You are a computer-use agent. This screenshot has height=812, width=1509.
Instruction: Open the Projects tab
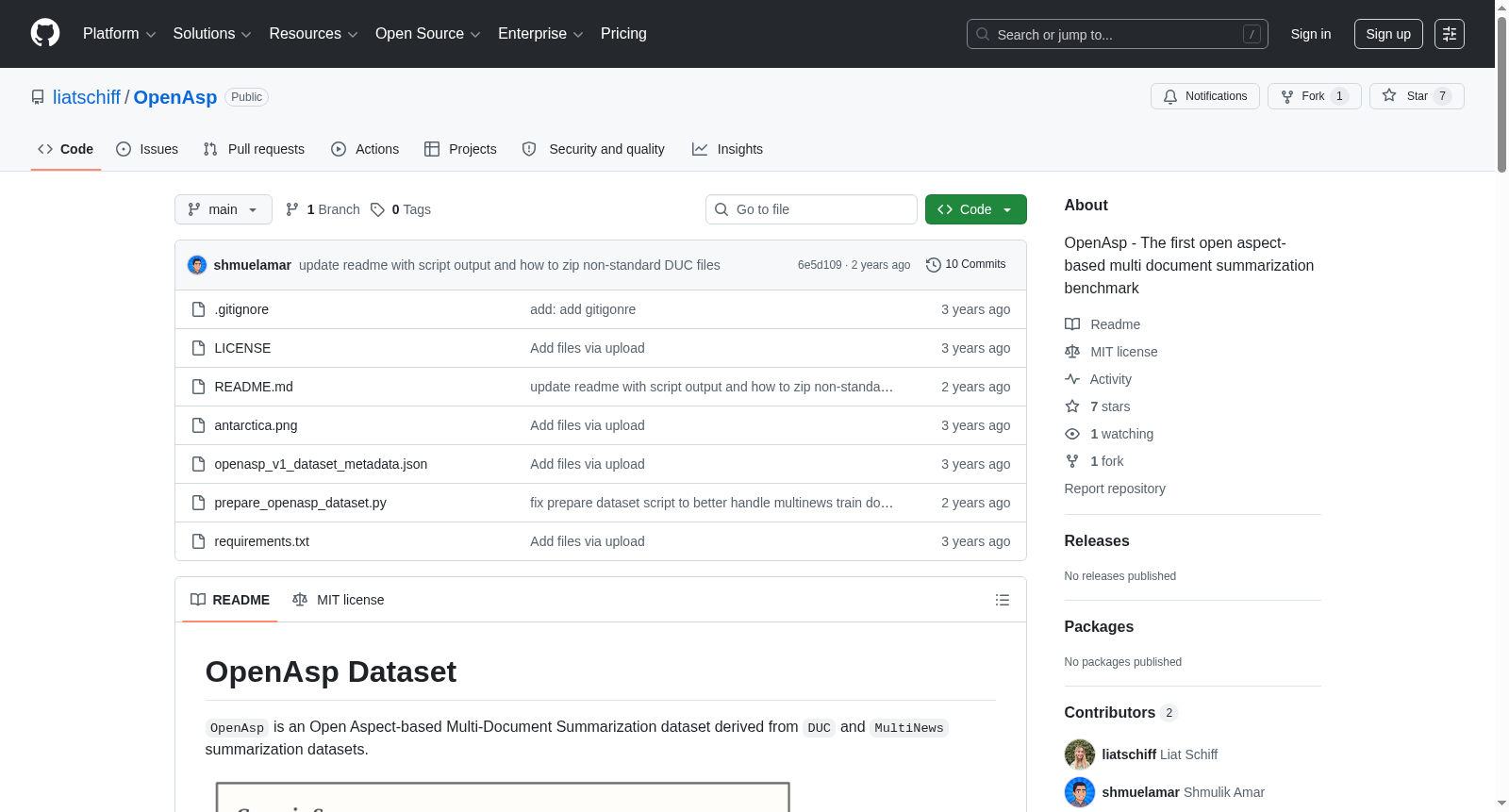460,149
